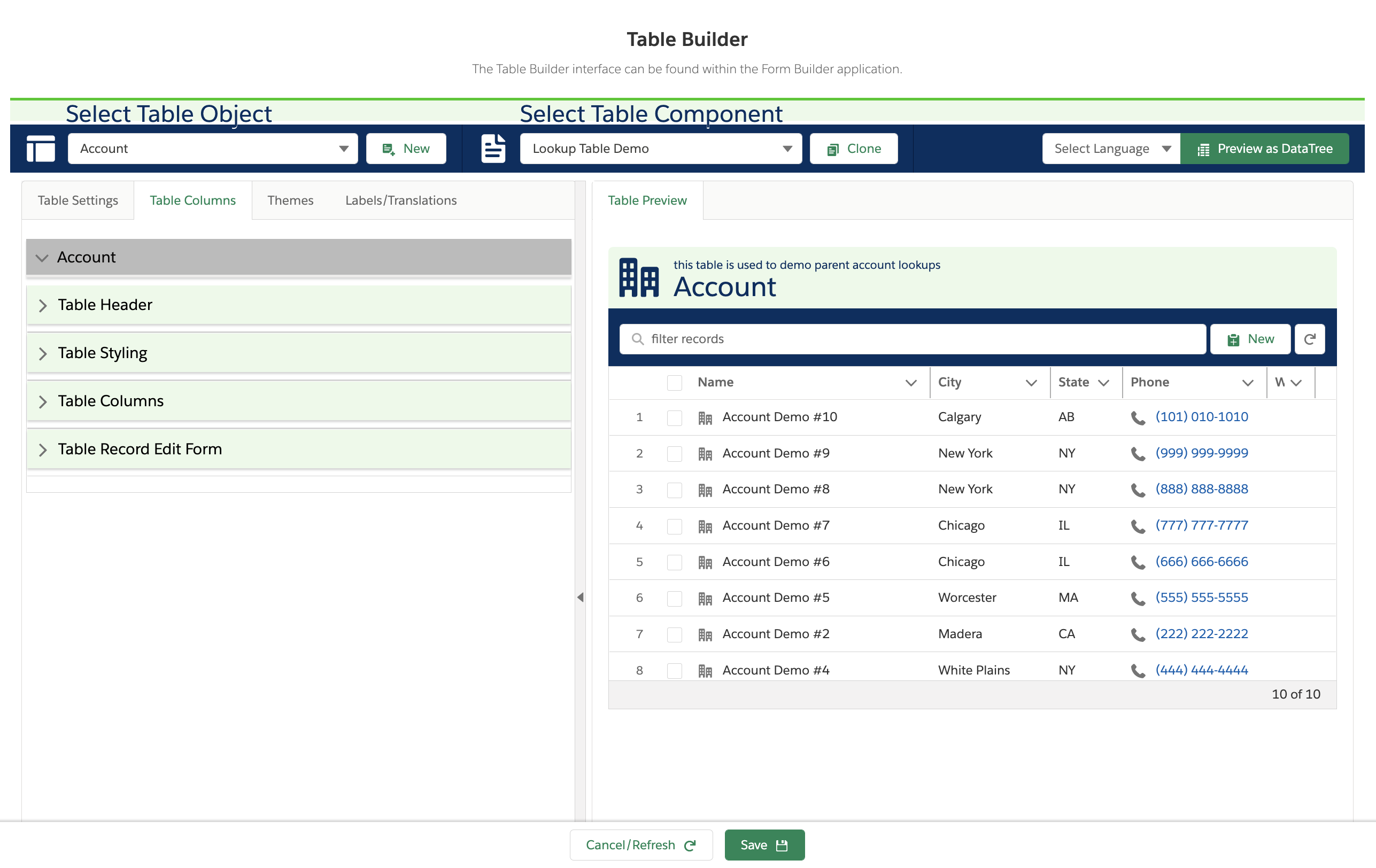The width and height of the screenshot is (1376, 868).
Task: Open the Labels/Translations tab
Action: tap(400, 200)
